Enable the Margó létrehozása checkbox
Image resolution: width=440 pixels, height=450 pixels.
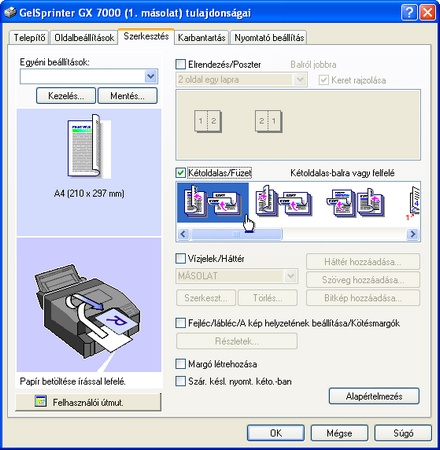point(180,364)
